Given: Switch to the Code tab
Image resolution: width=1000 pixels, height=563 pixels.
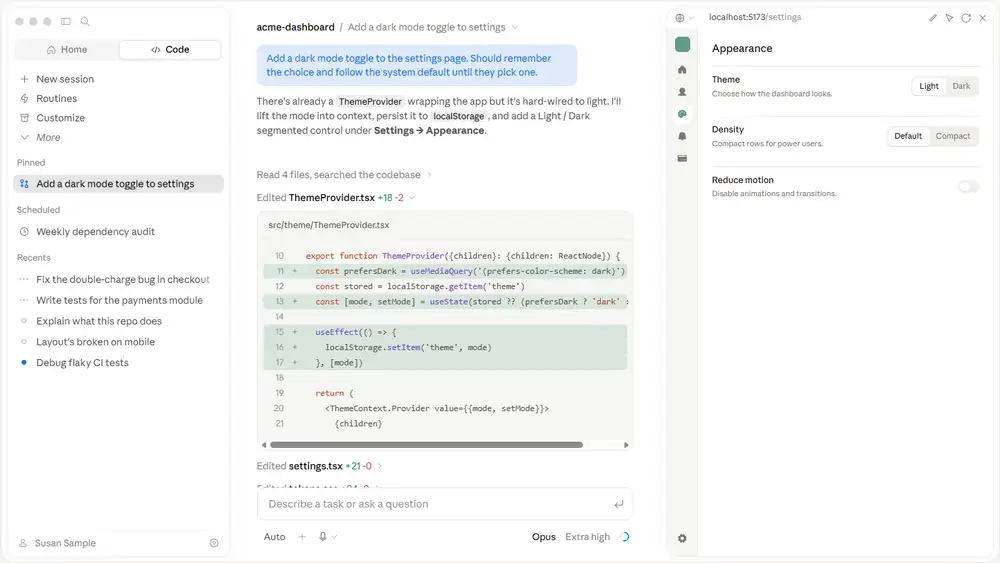Looking at the screenshot, I should click(x=170, y=50).
